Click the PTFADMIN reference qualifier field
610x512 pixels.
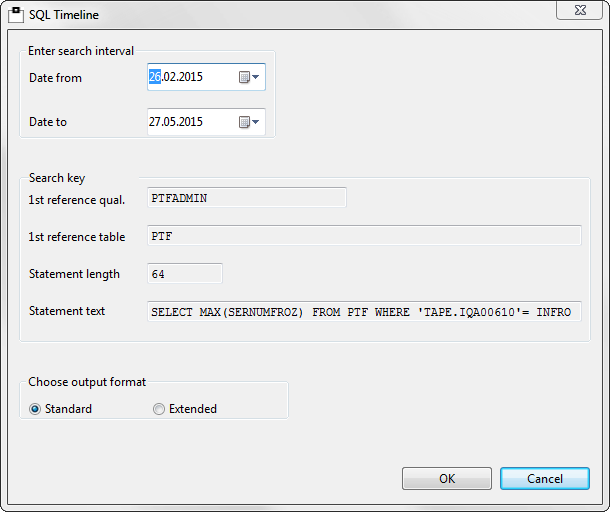pos(246,198)
